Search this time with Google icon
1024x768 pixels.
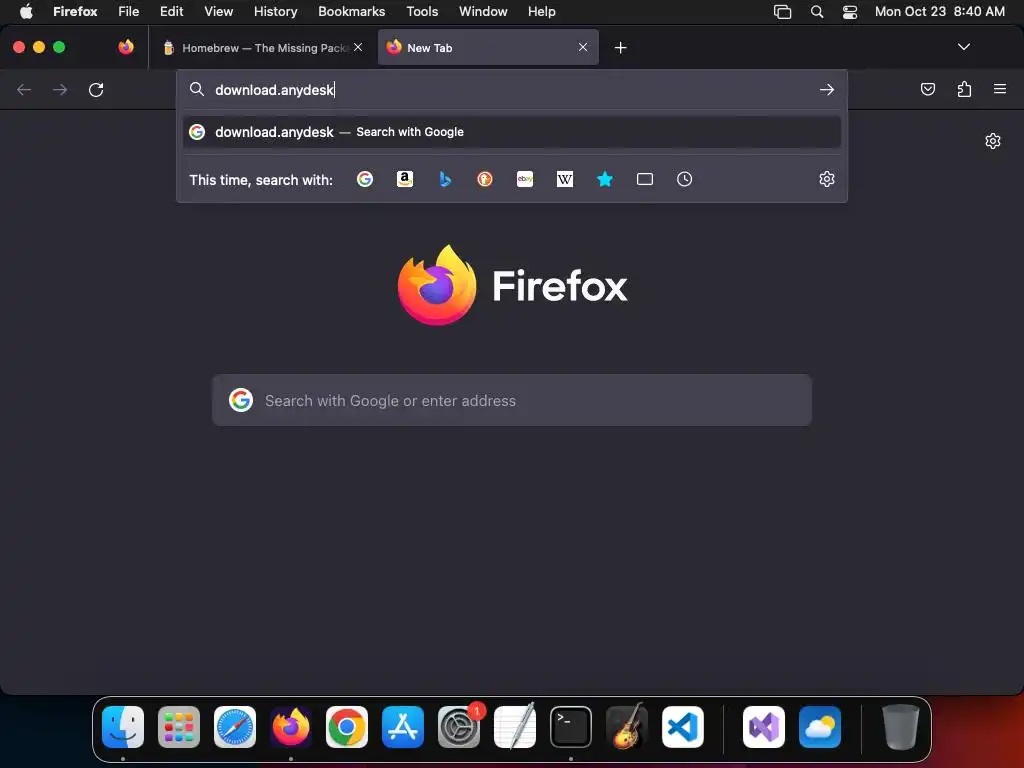[365, 179]
